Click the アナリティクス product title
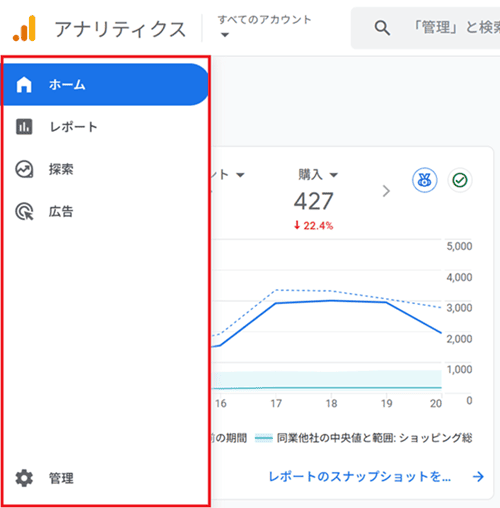 120,29
